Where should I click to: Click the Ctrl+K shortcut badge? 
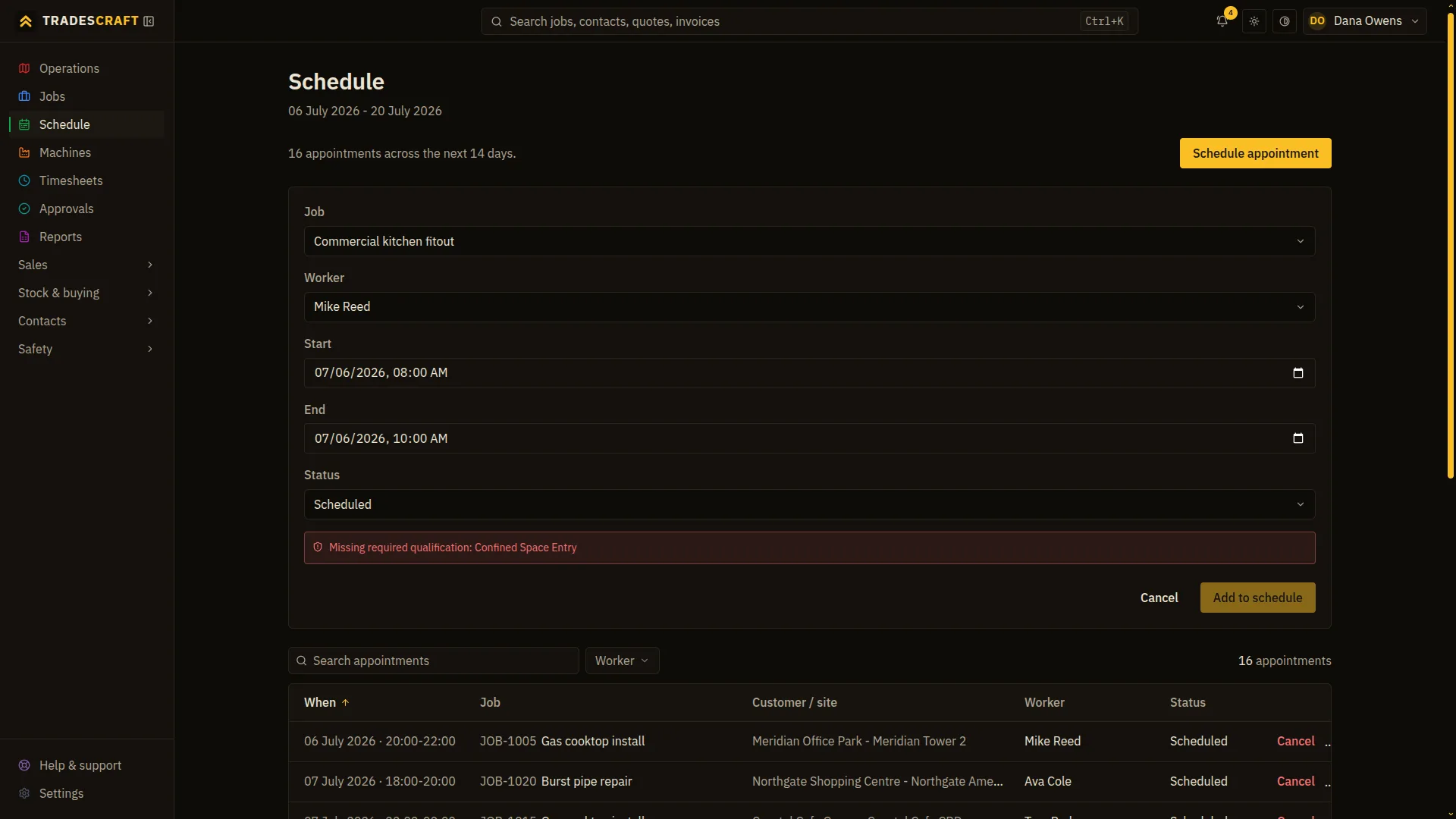click(x=1104, y=21)
